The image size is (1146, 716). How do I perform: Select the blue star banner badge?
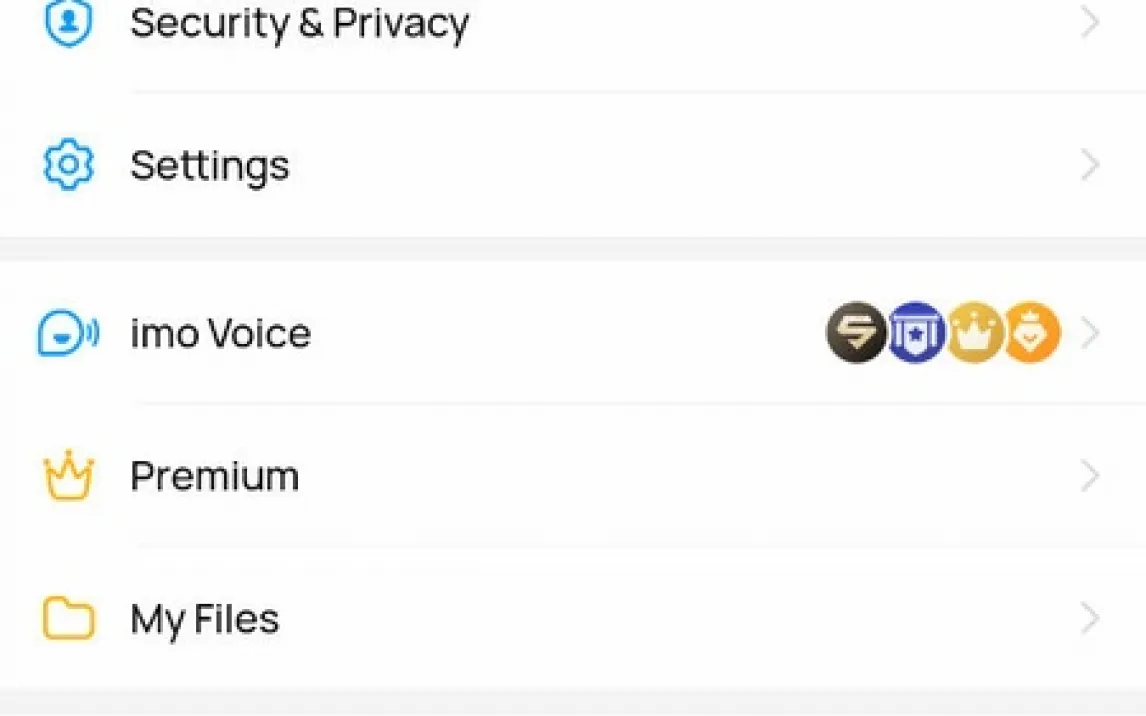(915, 332)
